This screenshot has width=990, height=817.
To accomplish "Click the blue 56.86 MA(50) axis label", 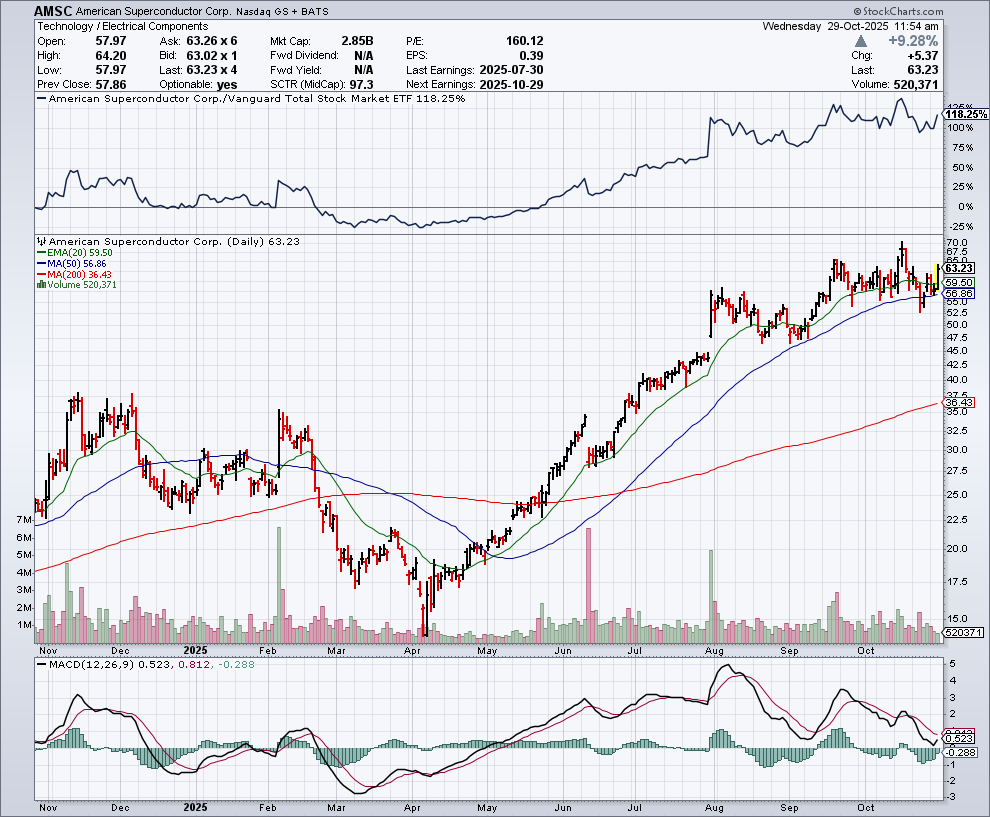I will 958,295.
